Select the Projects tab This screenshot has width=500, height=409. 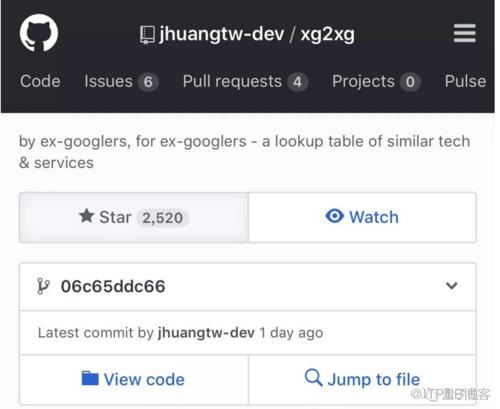tap(376, 82)
